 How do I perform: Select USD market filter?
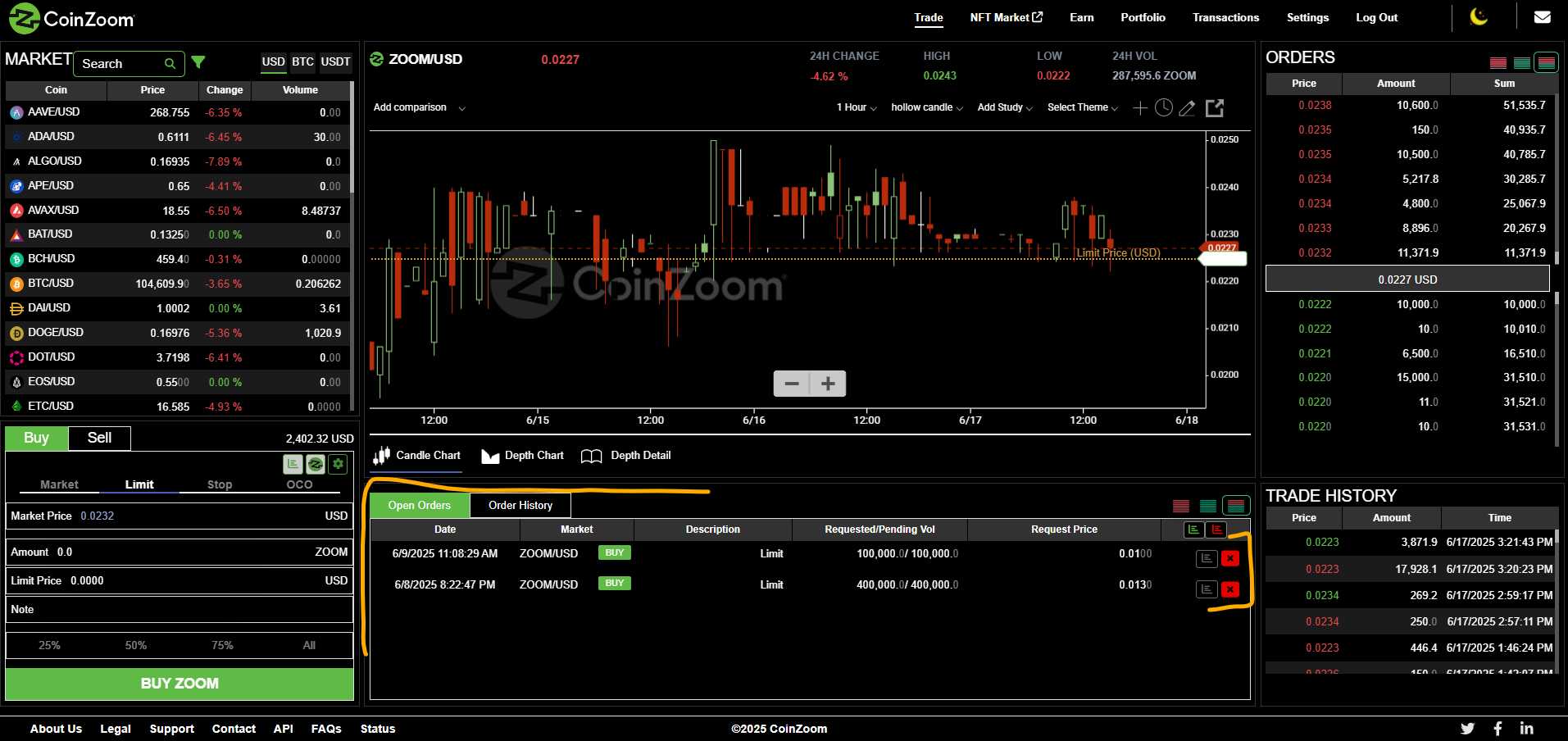[x=274, y=62]
